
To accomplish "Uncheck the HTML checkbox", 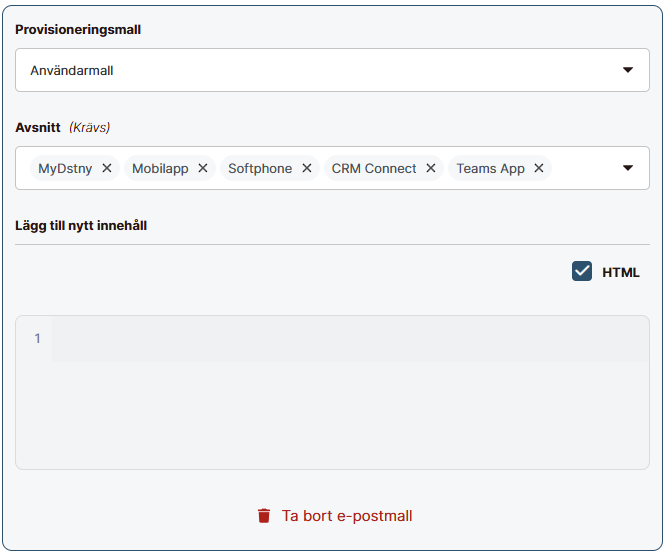I will pos(582,271).
